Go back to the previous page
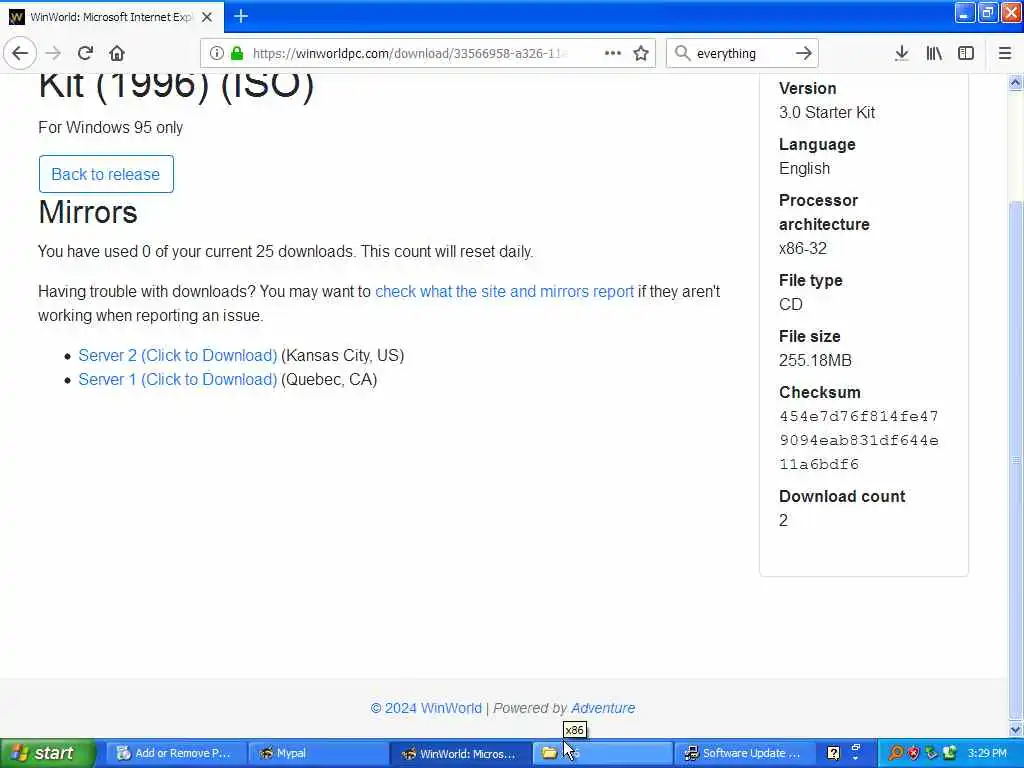 20,53
